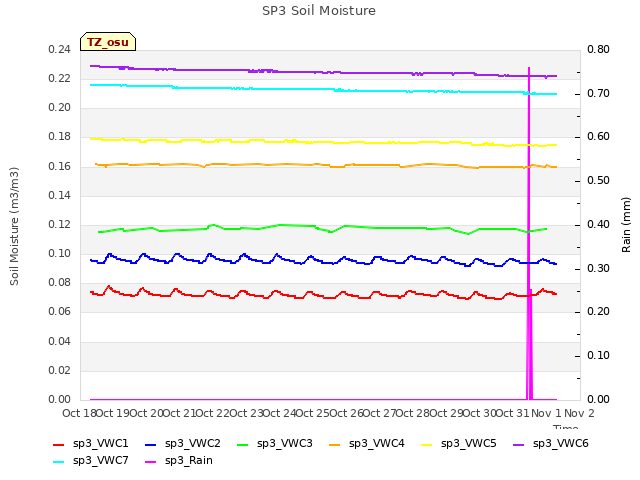Click the sp3_VWC5 legend entry
This screenshot has width=640, height=480.
pyautogui.click(x=459, y=443)
